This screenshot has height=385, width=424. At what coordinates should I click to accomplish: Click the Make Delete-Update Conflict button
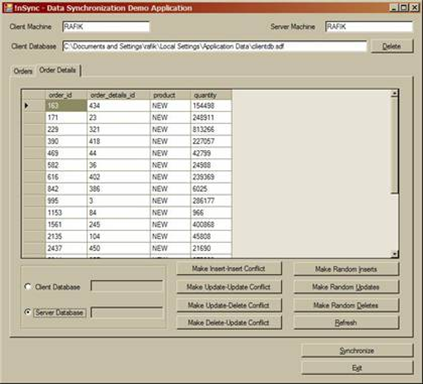pos(229,323)
